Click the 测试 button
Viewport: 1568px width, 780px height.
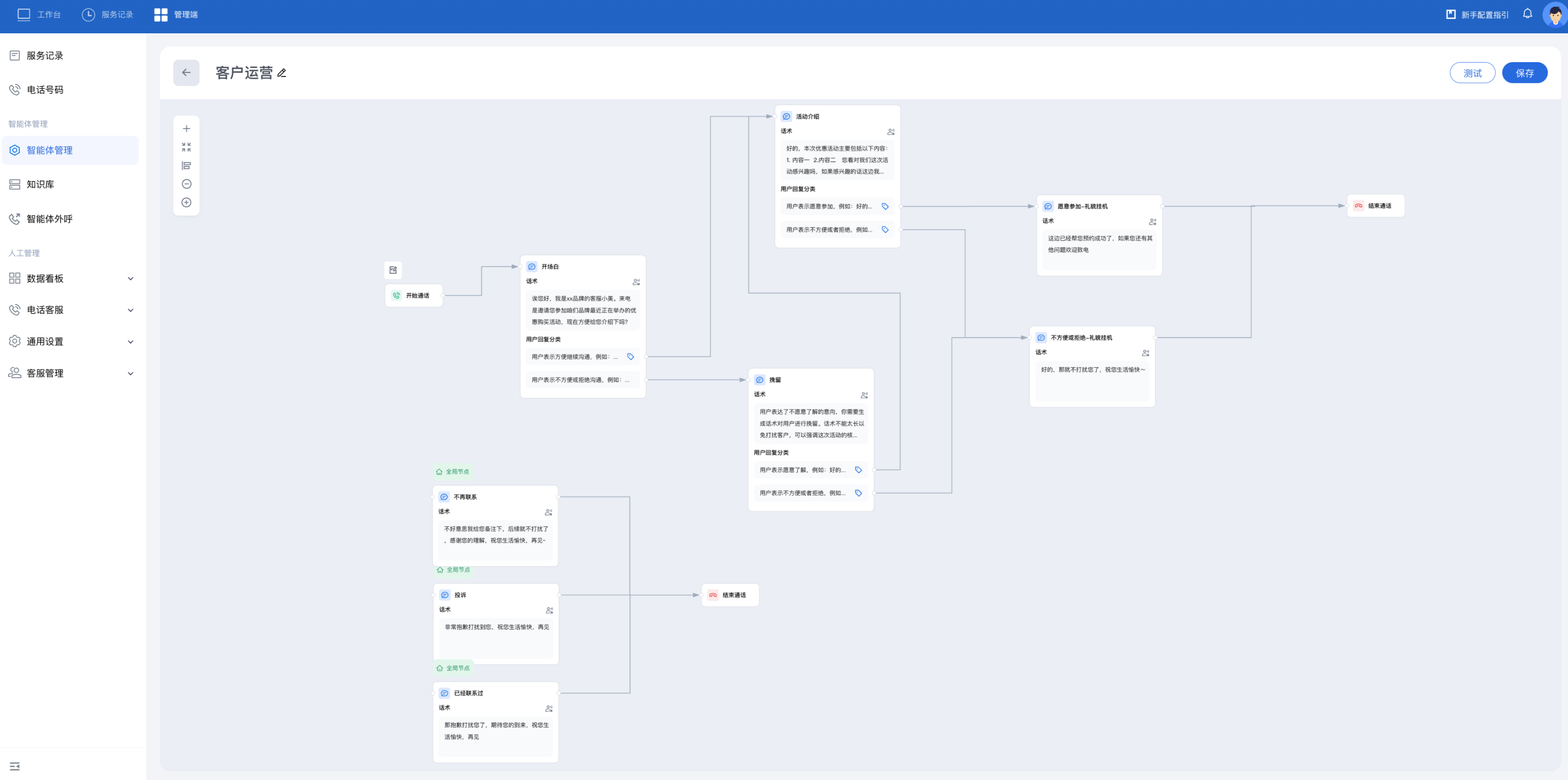pos(1472,73)
